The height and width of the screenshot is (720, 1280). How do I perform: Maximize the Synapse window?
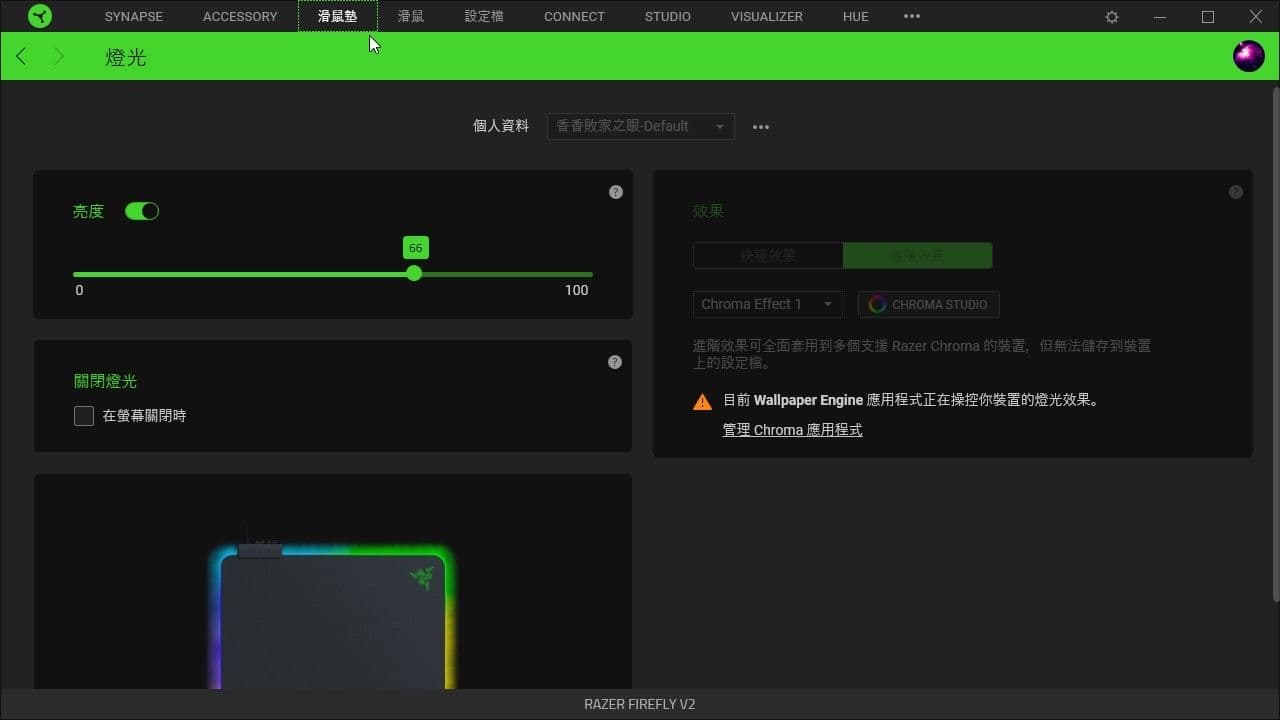[x=1208, y=17]
